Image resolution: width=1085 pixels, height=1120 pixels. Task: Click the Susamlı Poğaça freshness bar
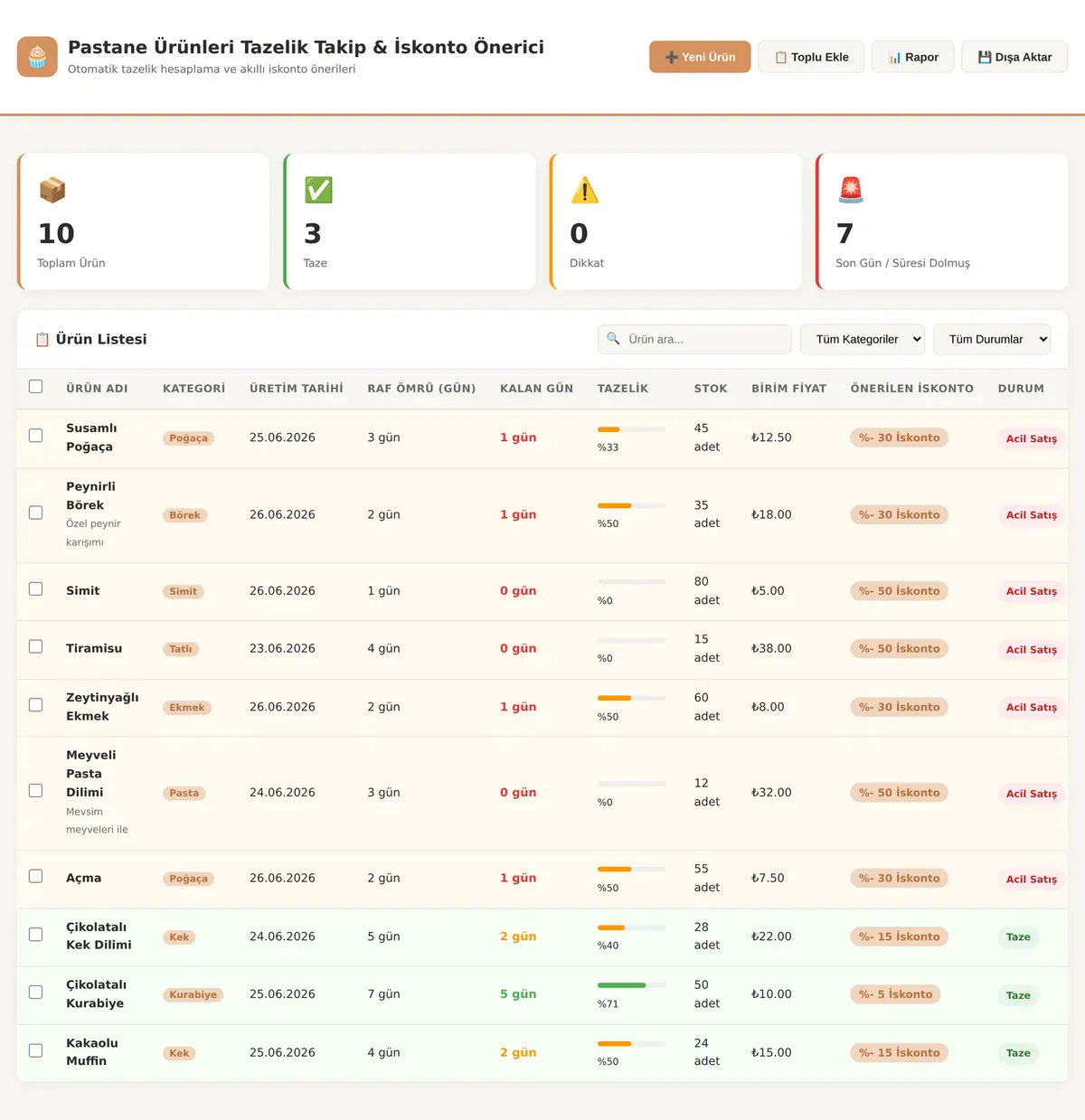click(631, 429)
